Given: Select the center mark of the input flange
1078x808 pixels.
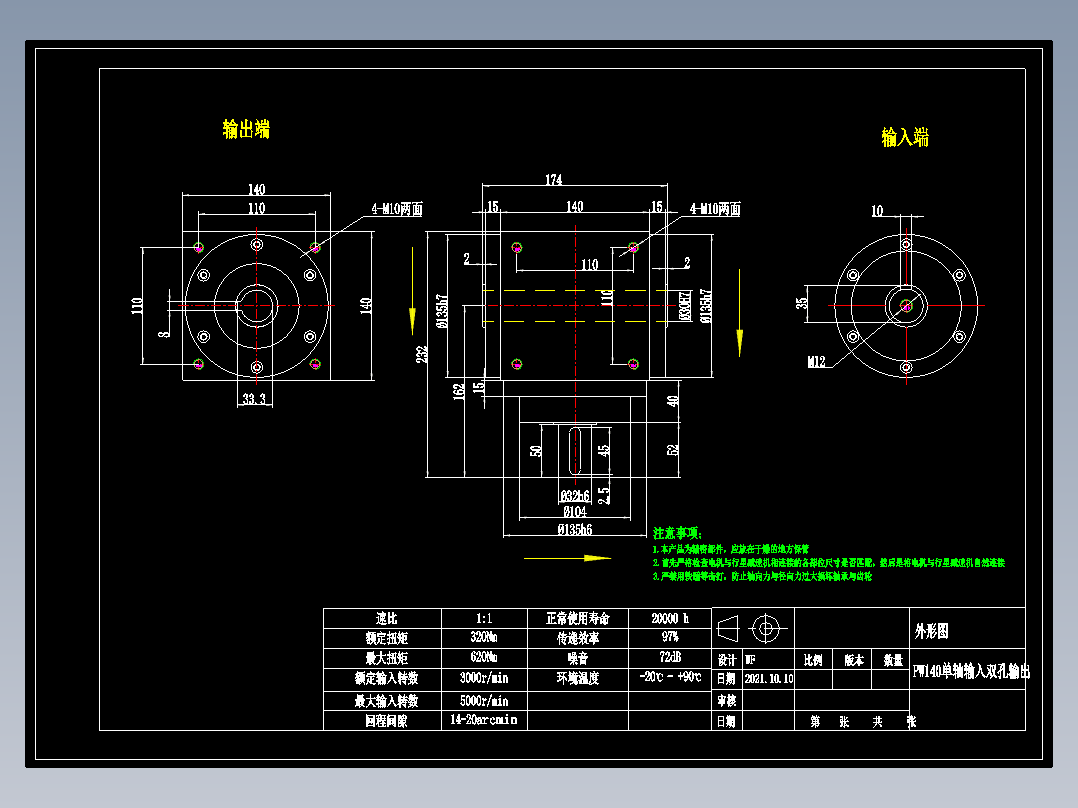Looking at the screenshot, I should [x=906, y=306].
